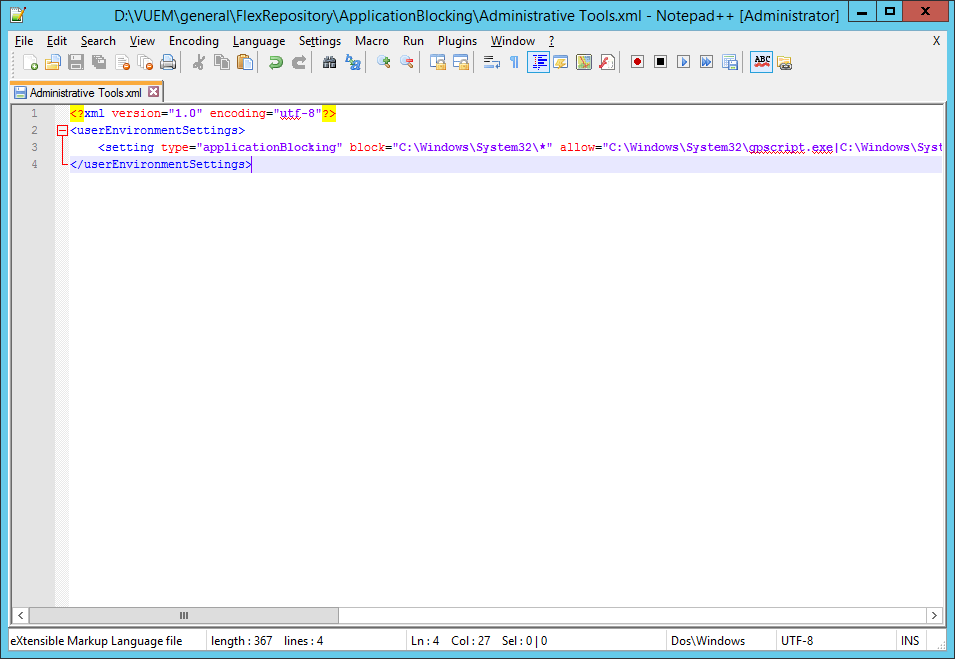
Task: Click the Cut scissors icon
Action: coord(199,62)
